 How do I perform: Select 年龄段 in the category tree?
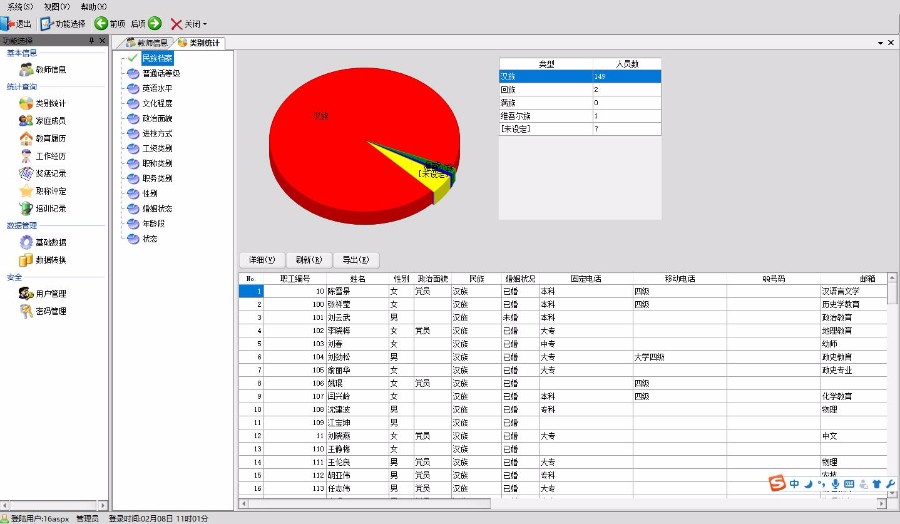click(153, 223)
